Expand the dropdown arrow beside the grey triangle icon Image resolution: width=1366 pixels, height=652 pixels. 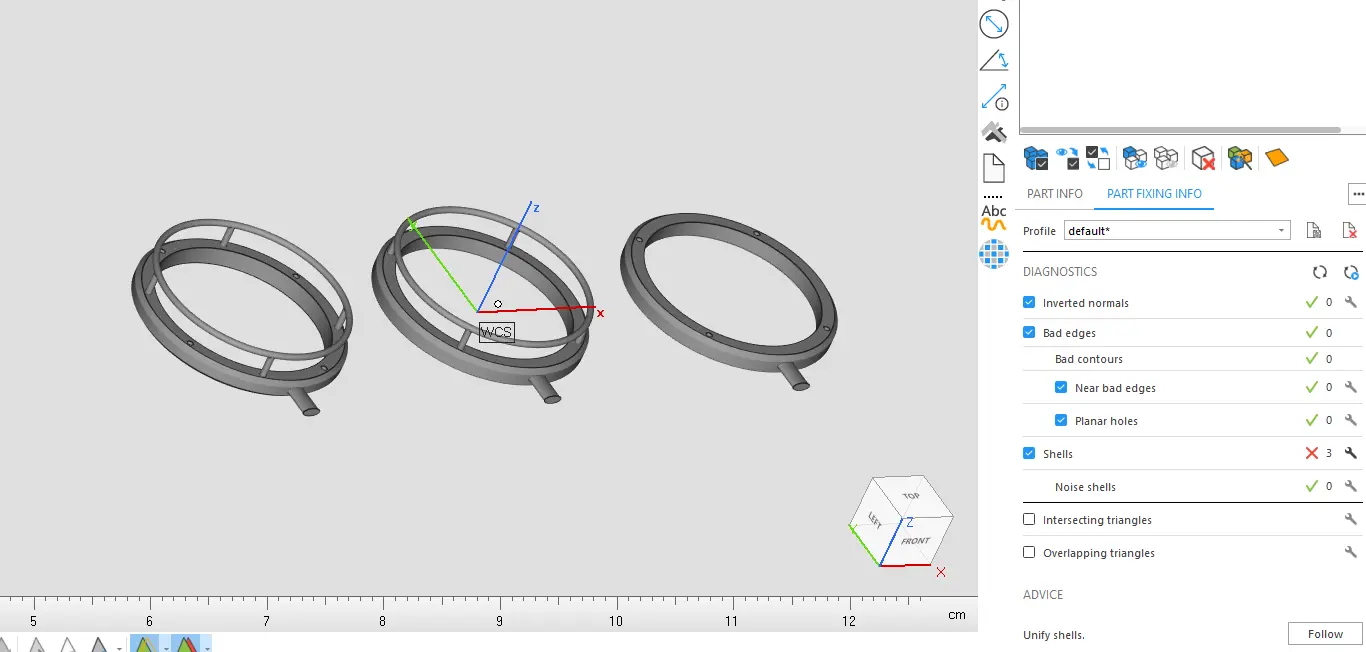click(x=119, y=648)
